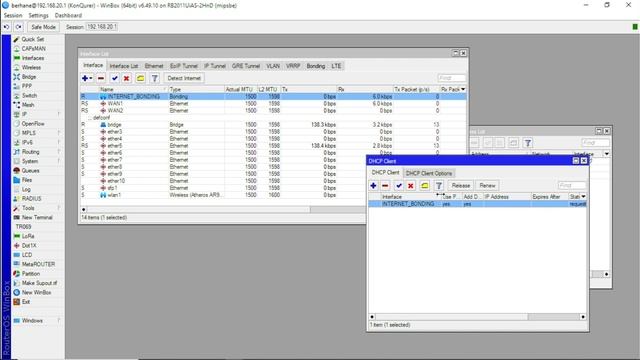Switch to DHCP Client Options tab
Image resolution: width=640 pixels, height=360 pixels.
(x=429, y=173)
